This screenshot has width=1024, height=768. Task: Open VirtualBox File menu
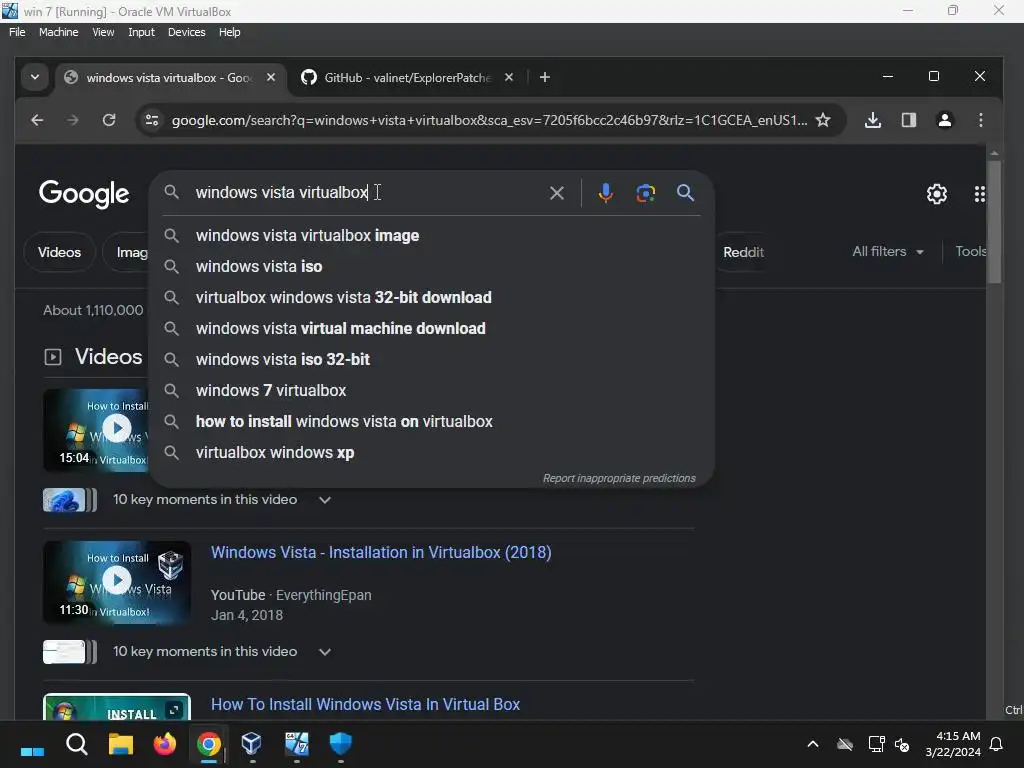click(17, 32)
